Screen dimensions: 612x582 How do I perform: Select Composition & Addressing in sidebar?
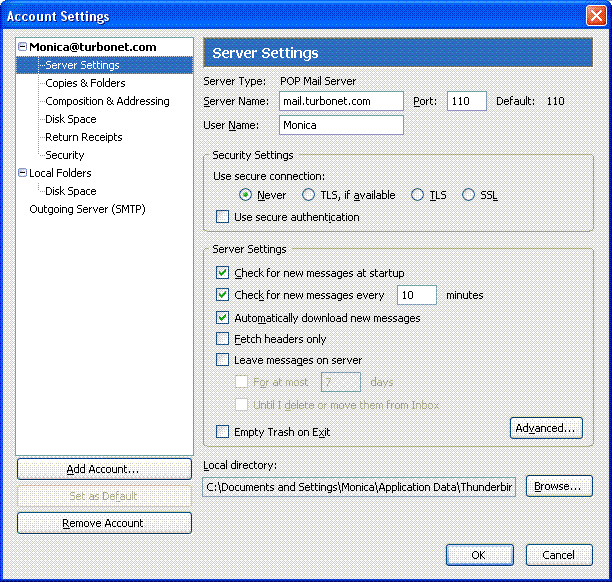tap(107, 101)
